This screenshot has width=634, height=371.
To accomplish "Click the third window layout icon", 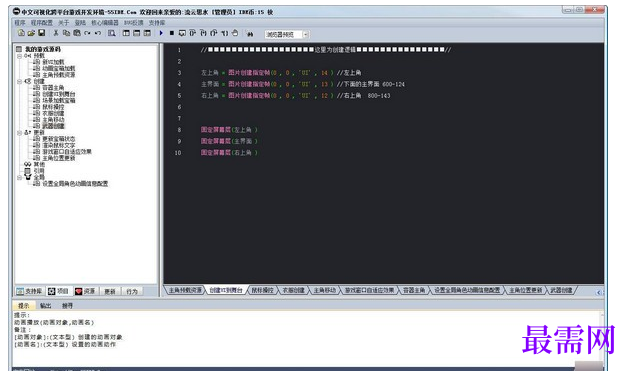I will [147, 33].
